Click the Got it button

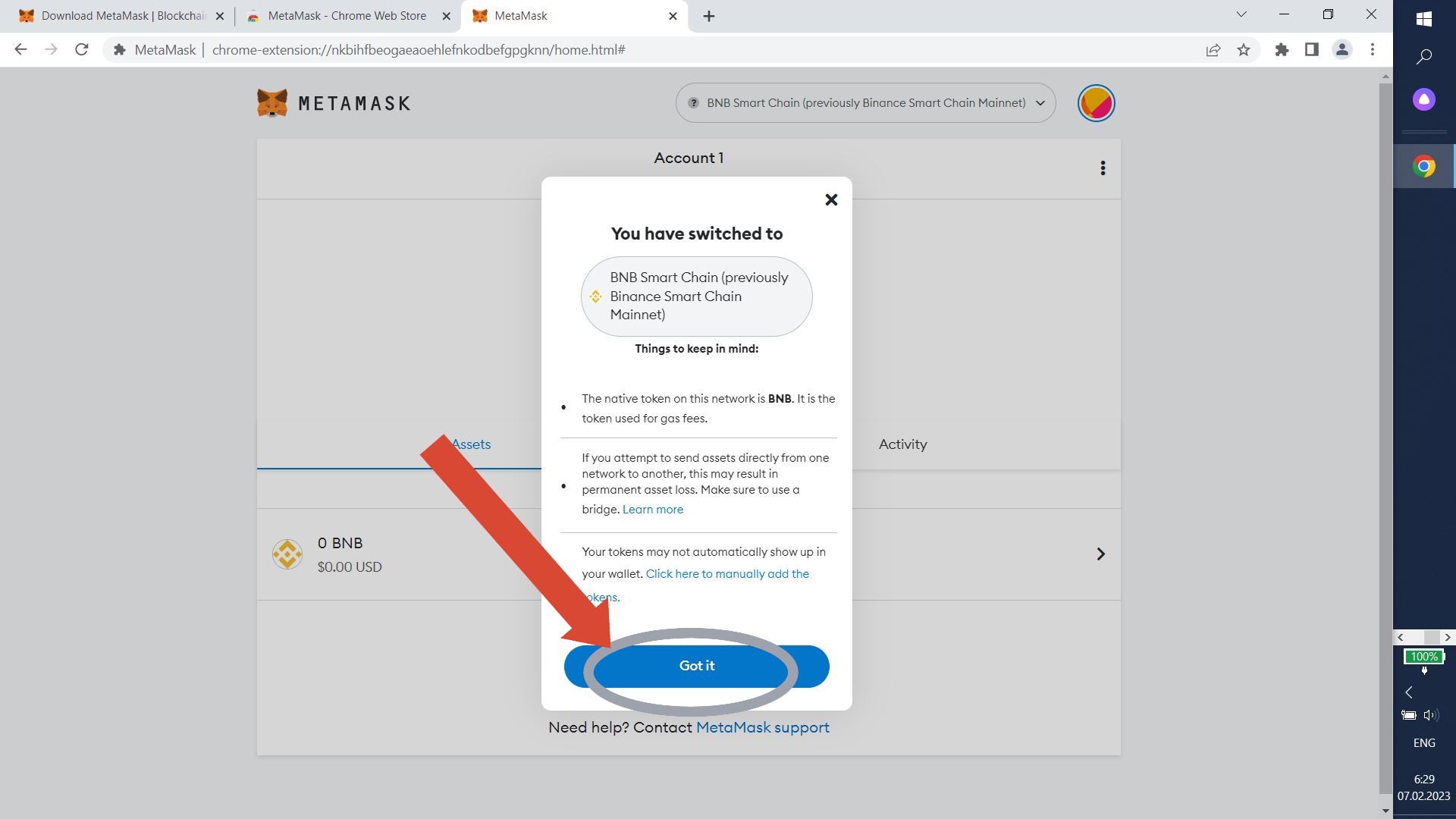(696, 666)
